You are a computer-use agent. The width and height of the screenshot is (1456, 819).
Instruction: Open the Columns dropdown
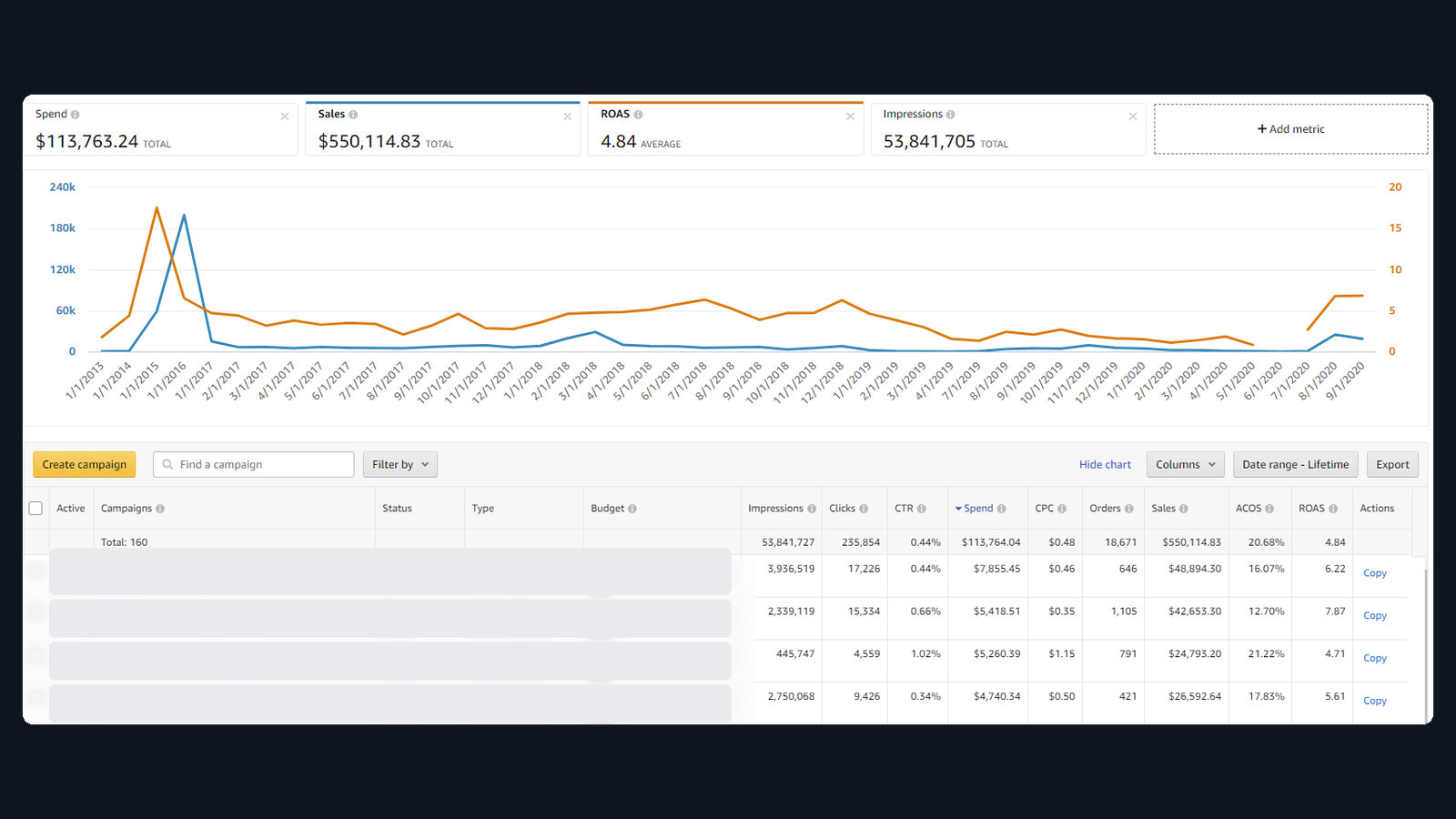(1186, 464)
